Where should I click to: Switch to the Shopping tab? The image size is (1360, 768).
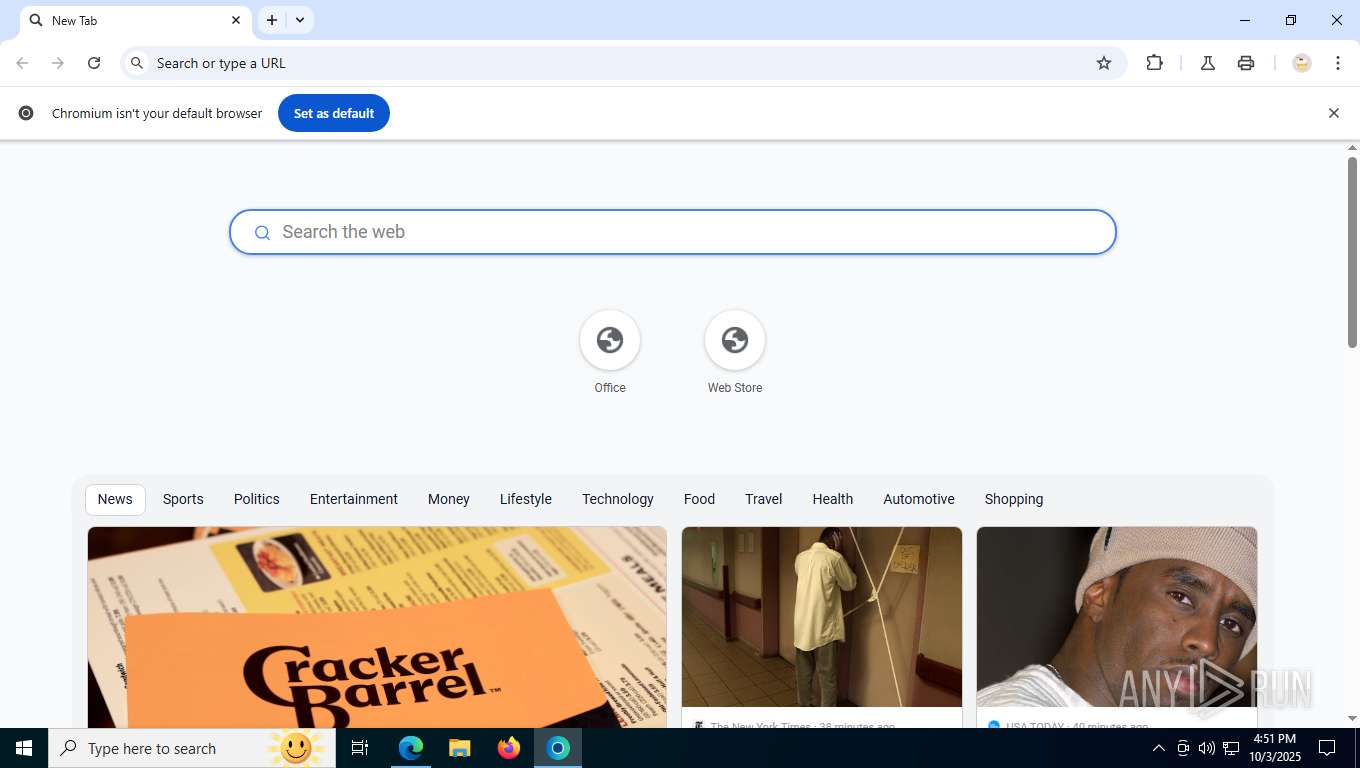(1014, 499)
